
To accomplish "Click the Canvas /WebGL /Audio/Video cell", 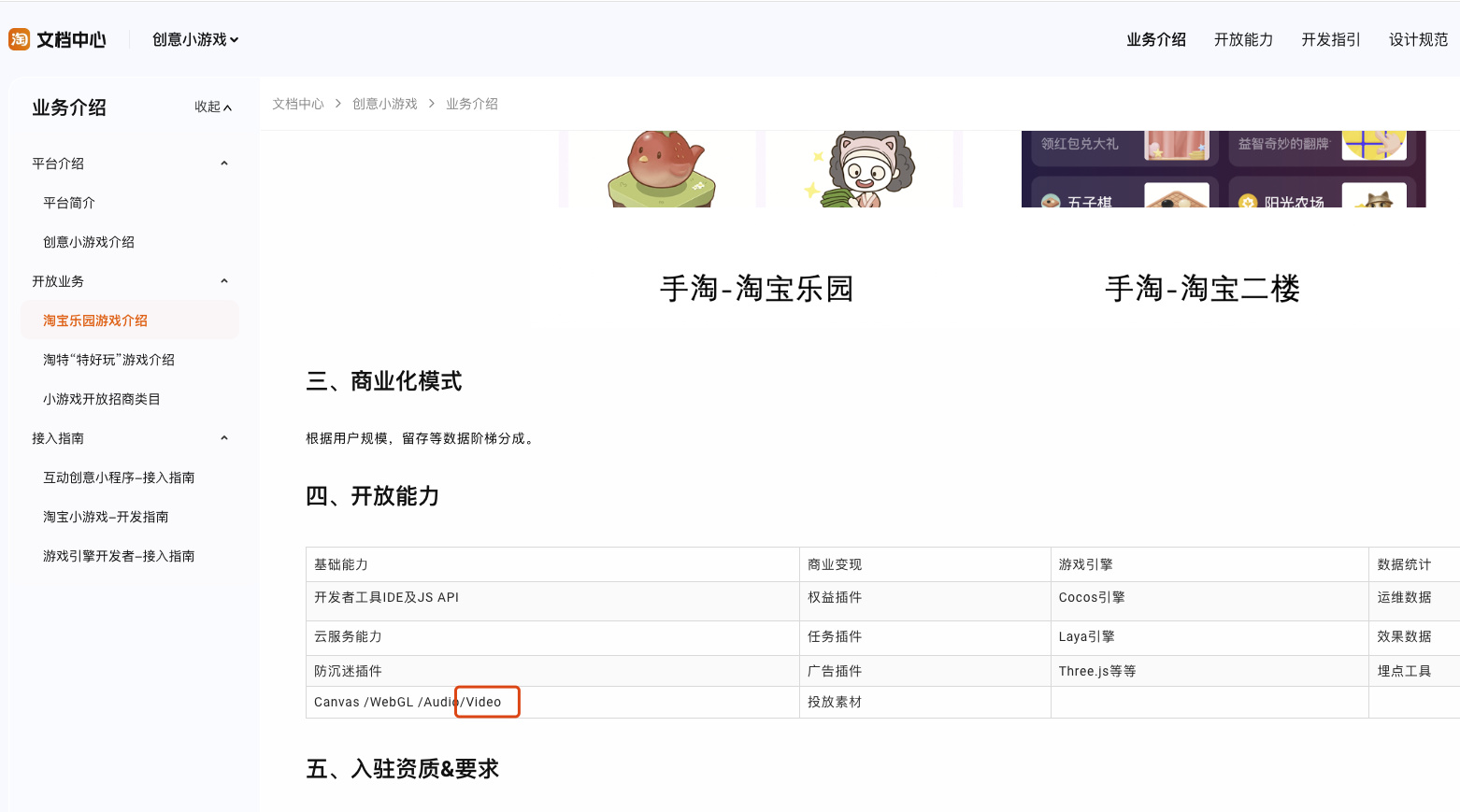I will 552,702.
